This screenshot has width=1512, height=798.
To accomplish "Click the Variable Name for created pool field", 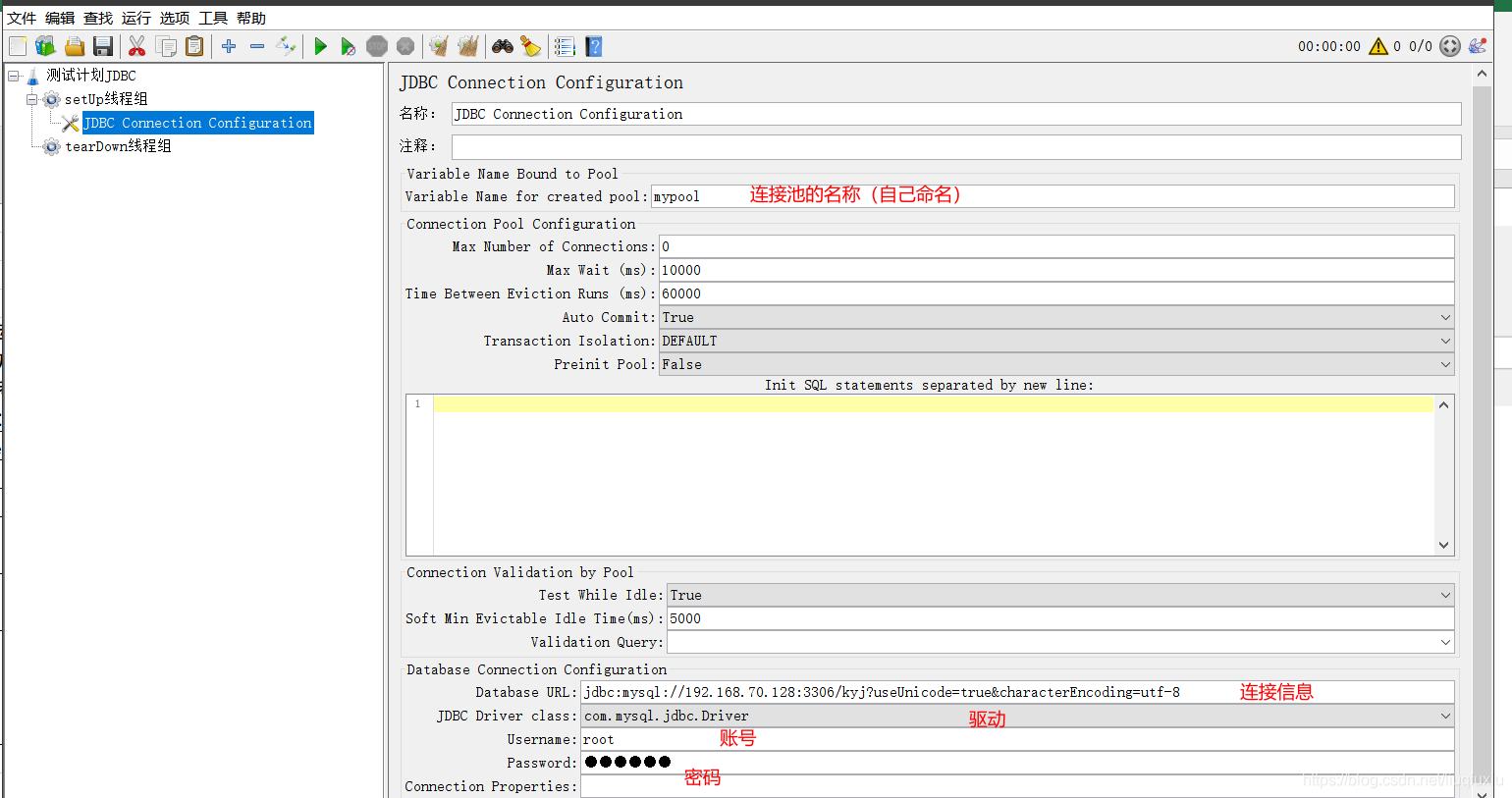I will click(1053, 196).
